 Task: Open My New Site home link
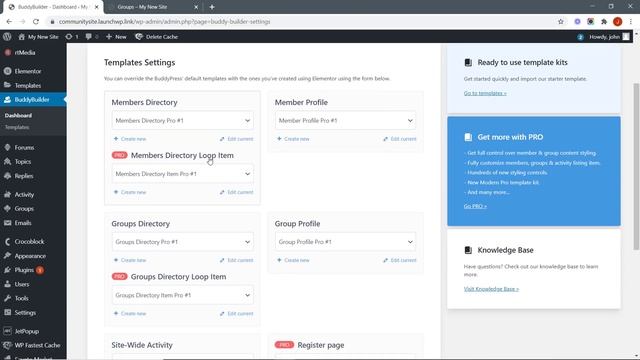38,37
